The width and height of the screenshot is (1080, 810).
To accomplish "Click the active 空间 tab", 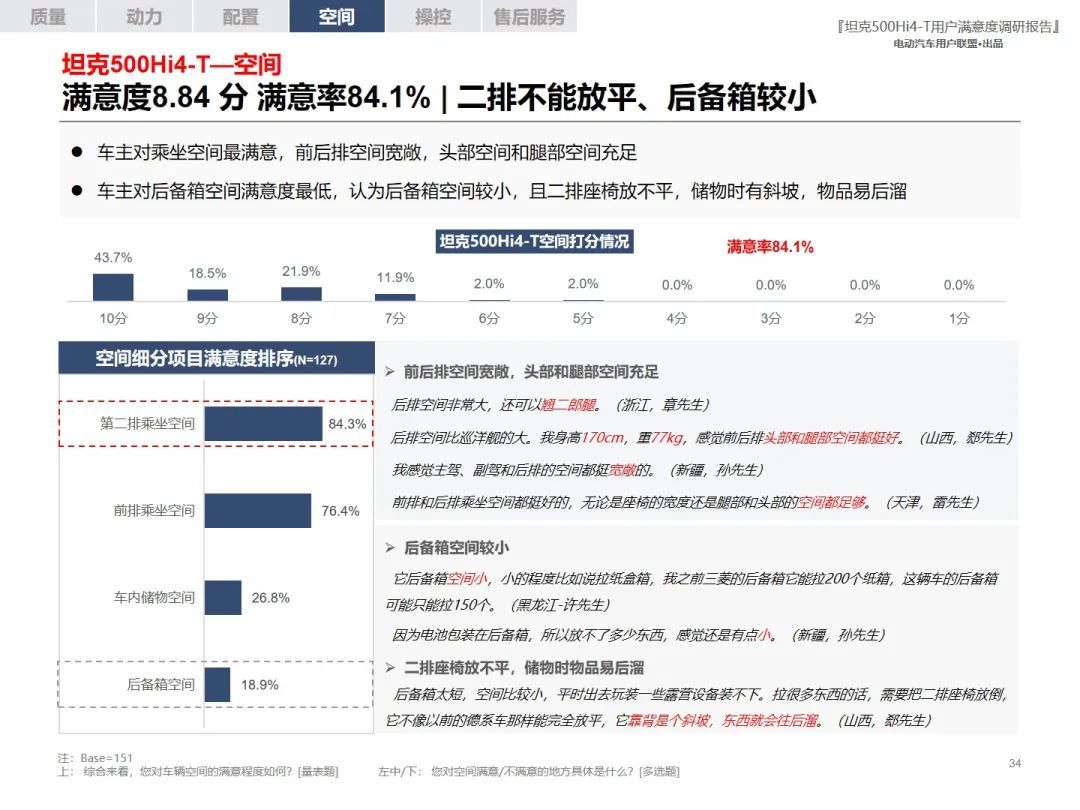I will point(337,16).
